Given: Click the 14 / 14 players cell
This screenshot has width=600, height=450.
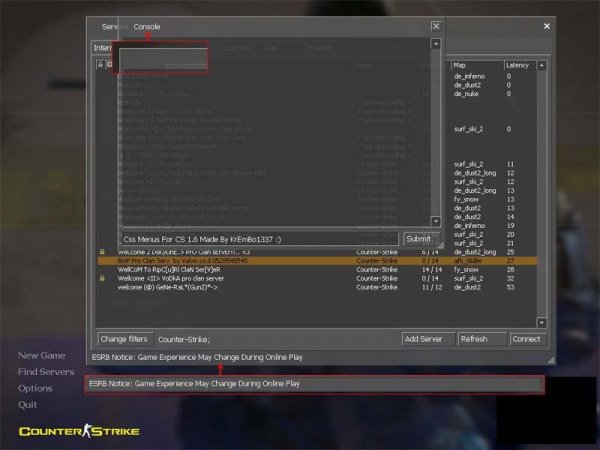Looking at the screenshot, I should pos(432,269).
